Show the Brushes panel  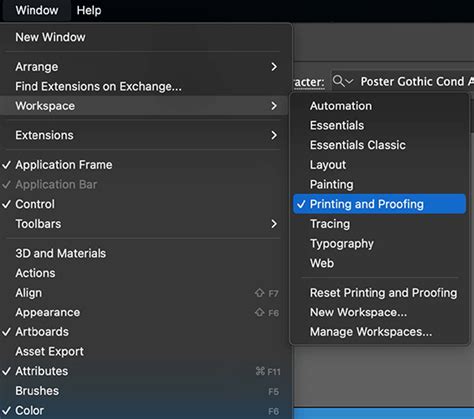tap(145, 391)
